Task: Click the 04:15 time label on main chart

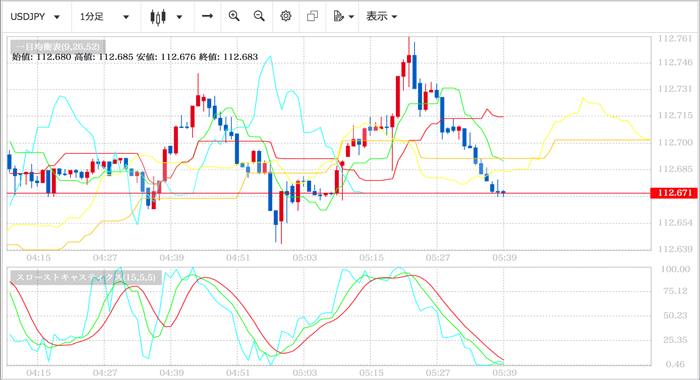Action: (38, 258)
